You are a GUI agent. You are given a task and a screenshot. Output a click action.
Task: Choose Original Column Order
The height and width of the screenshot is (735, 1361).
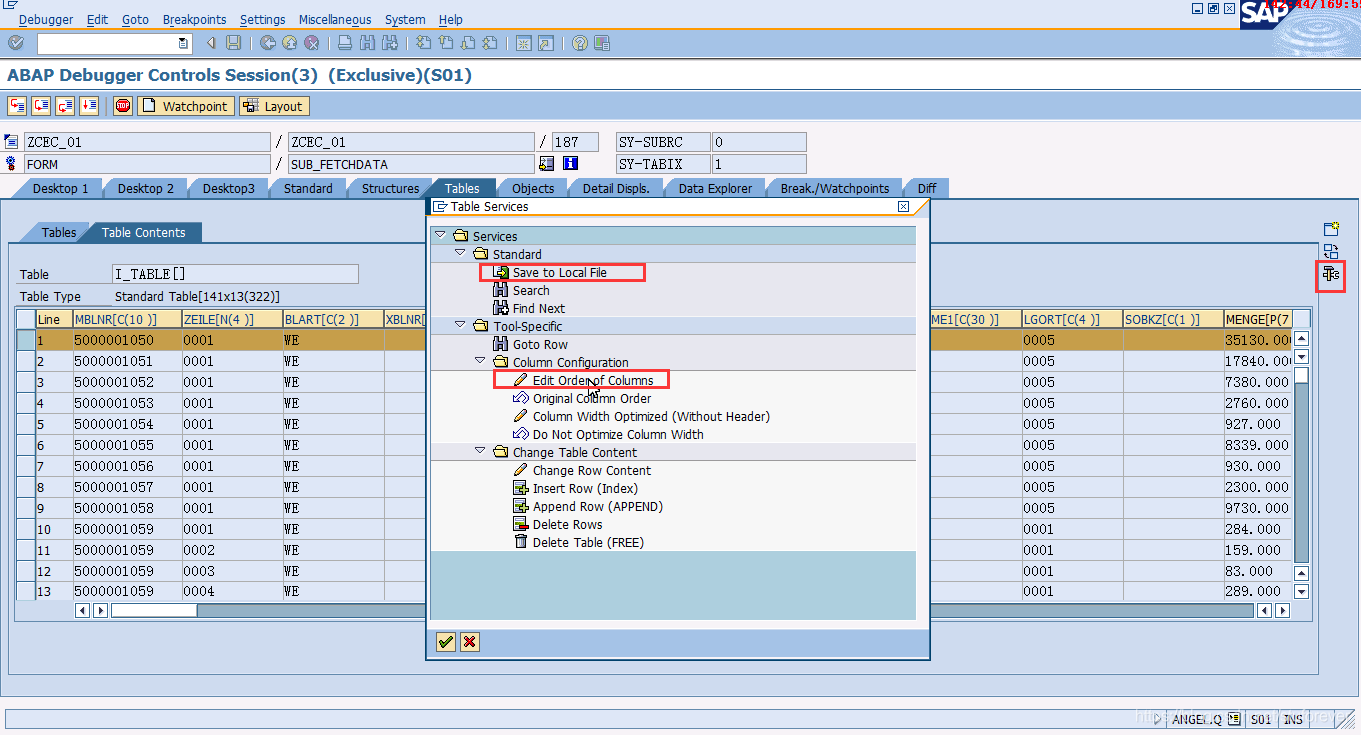pyautogui.click(x=592, y=398)
